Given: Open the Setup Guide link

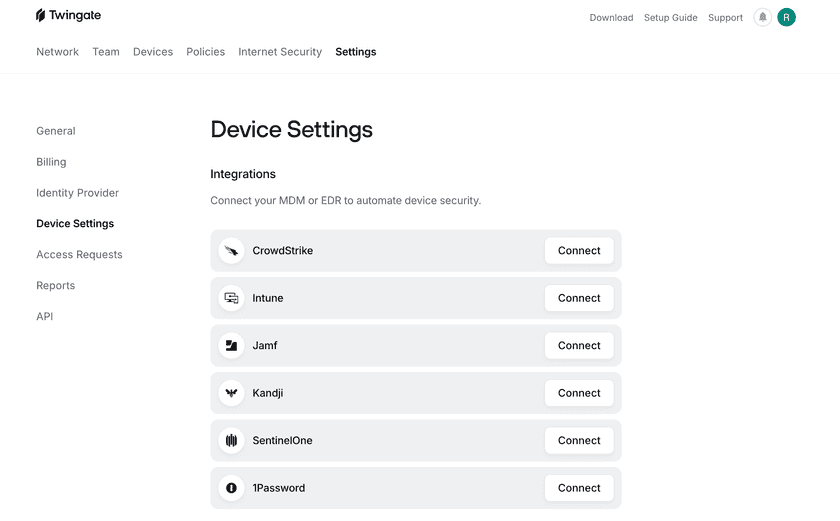Looking at the screenshot, I should click(x=670, y=18).
